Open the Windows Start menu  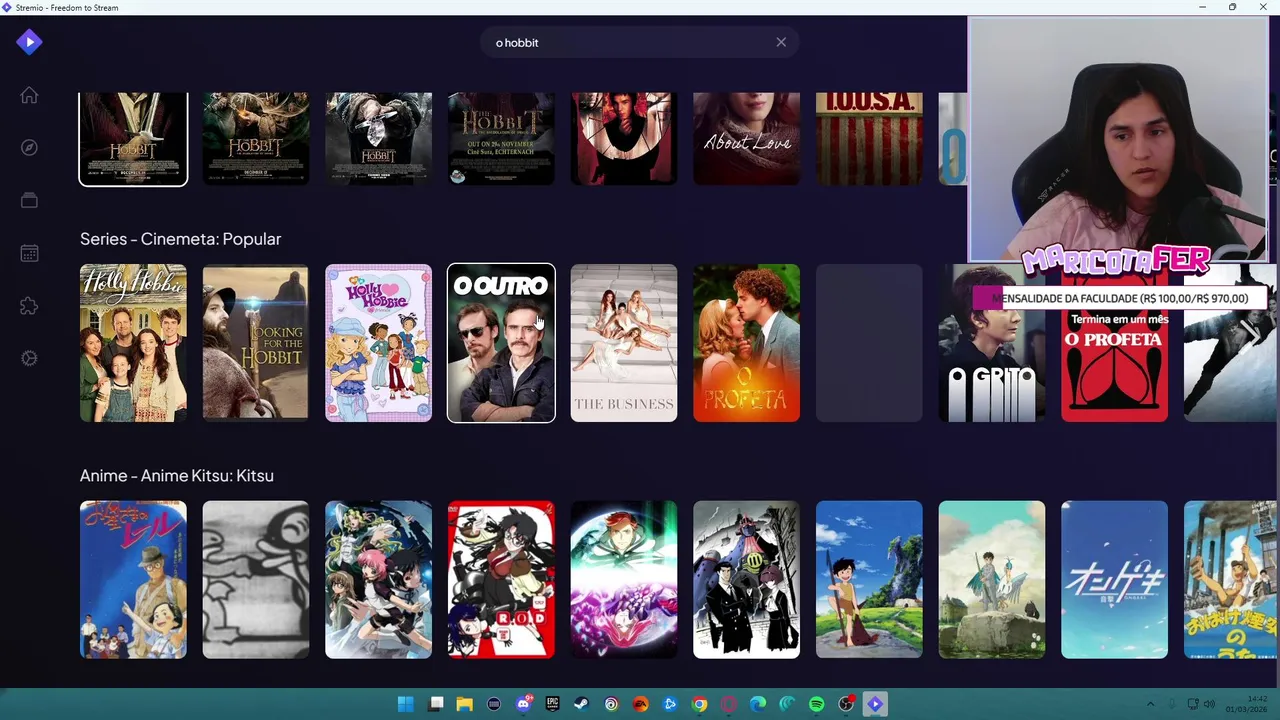coord(405,704)
